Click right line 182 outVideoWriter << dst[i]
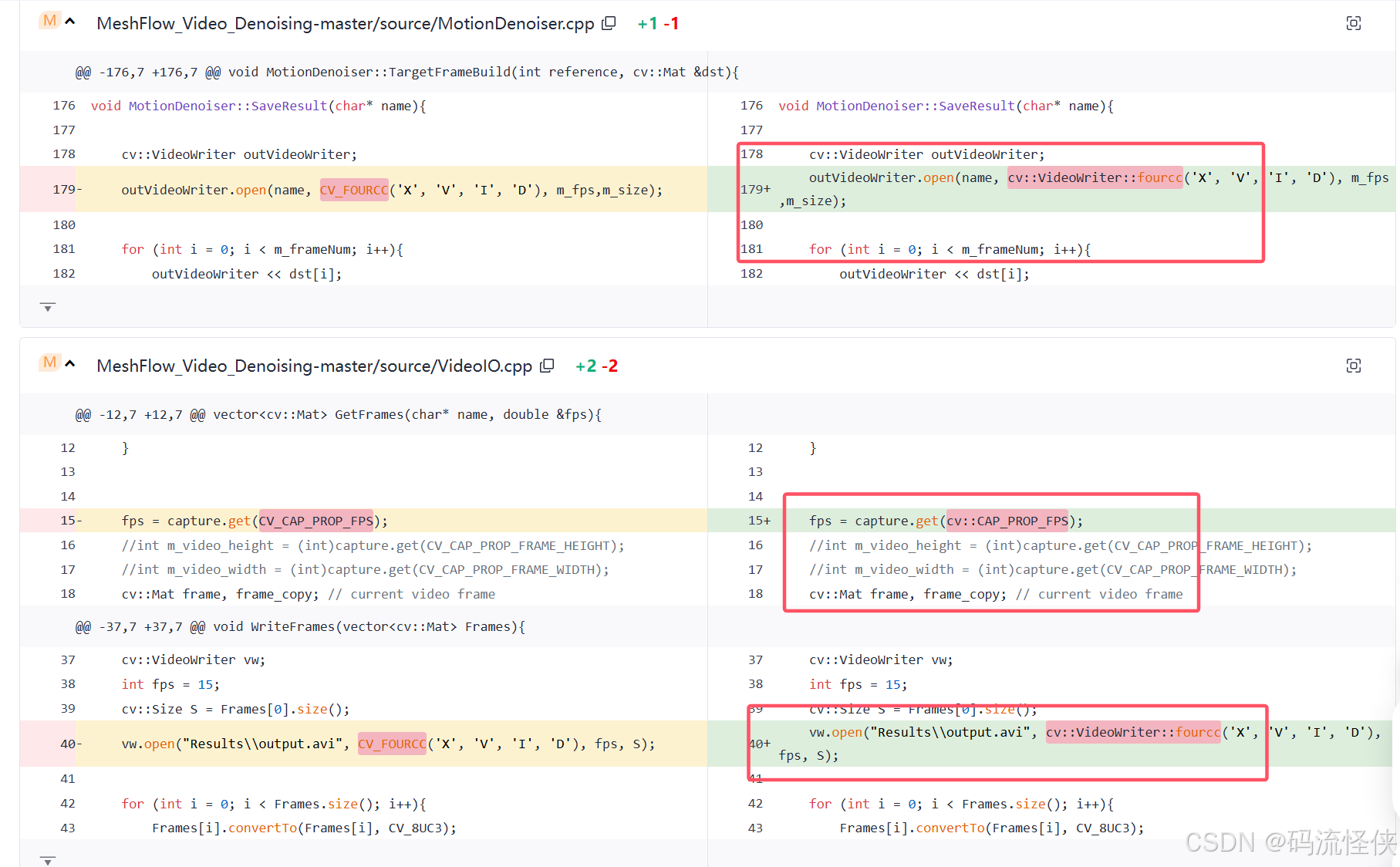Screen dimensions: 1400x867 [x=934, y=274]
